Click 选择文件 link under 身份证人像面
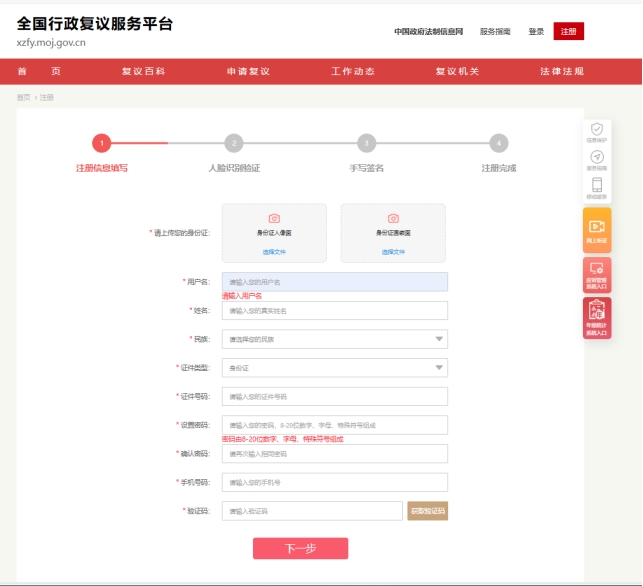 point(274,252)
